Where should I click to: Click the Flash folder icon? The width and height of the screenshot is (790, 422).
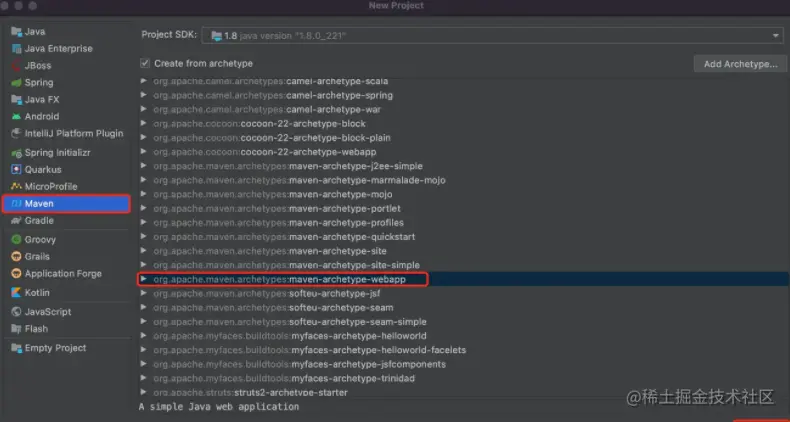coord(16,329)
